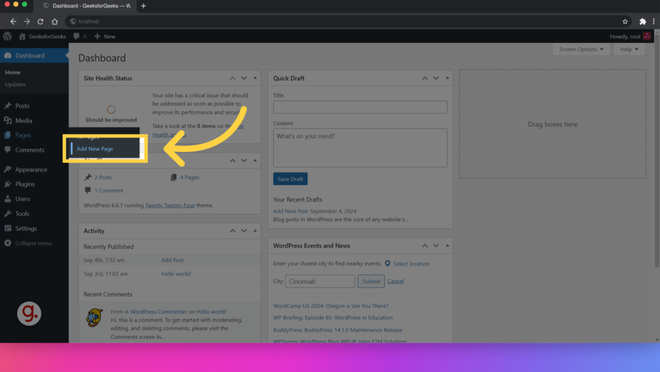Click the WordPress logo in admin bar

click(x=8, y=37)
